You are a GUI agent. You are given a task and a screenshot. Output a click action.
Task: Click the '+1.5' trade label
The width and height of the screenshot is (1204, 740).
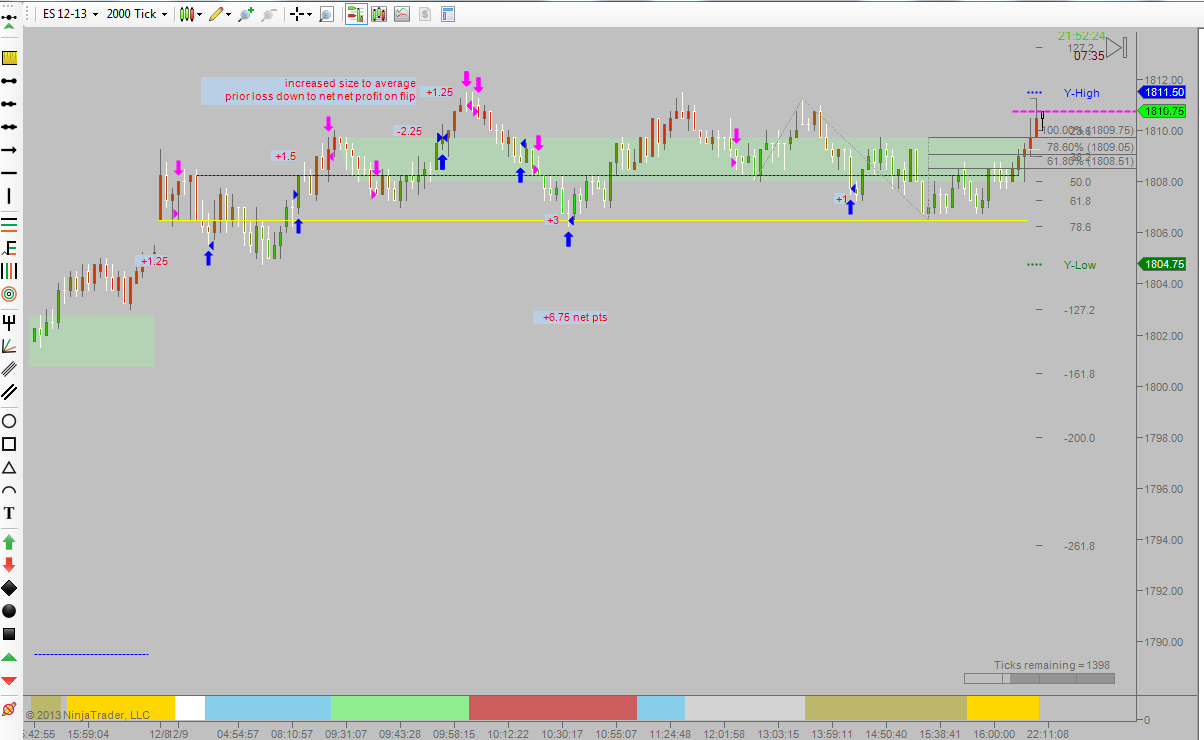click(285, 156)
